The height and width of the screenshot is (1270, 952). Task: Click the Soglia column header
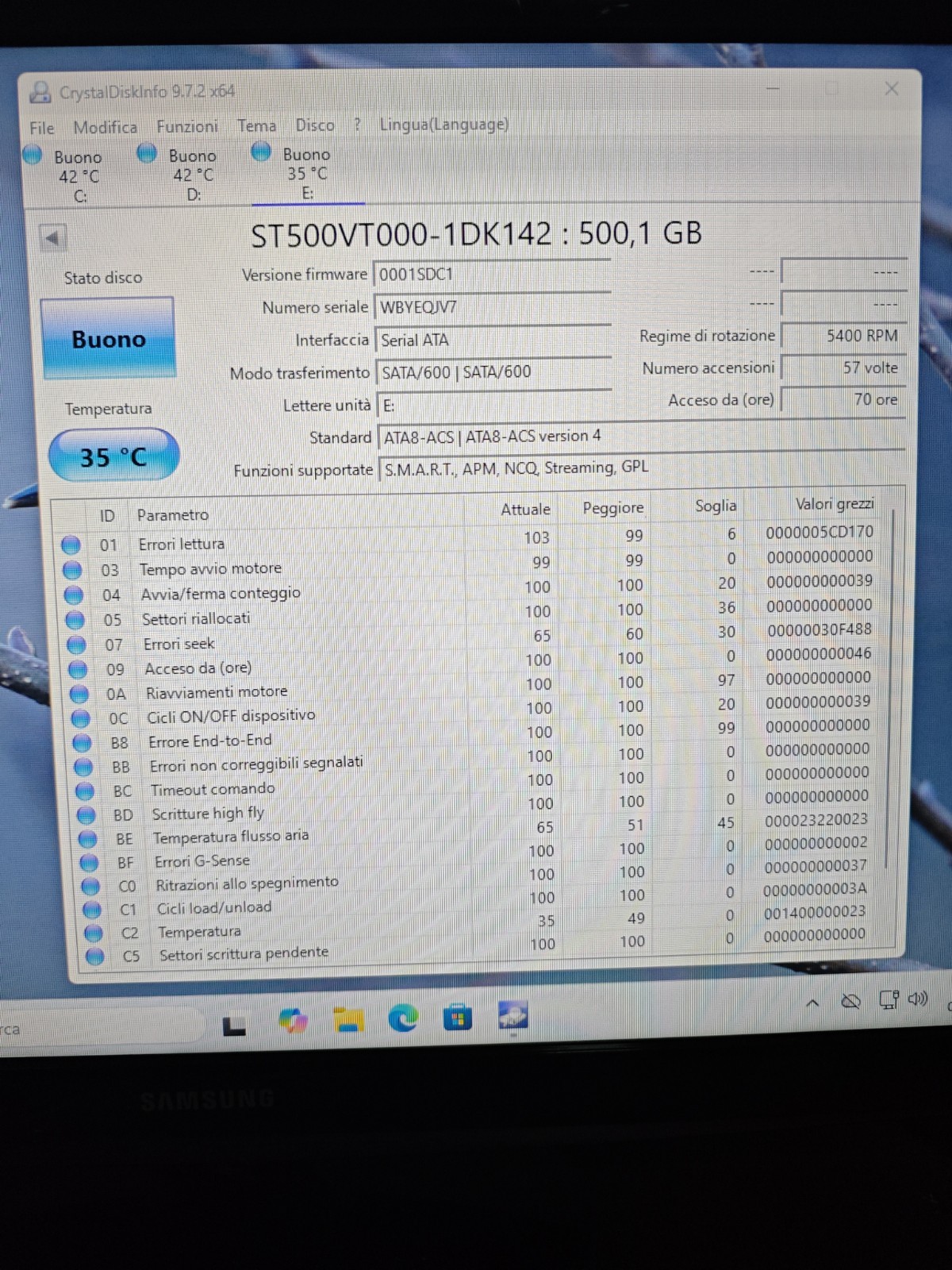click(716, 506)
